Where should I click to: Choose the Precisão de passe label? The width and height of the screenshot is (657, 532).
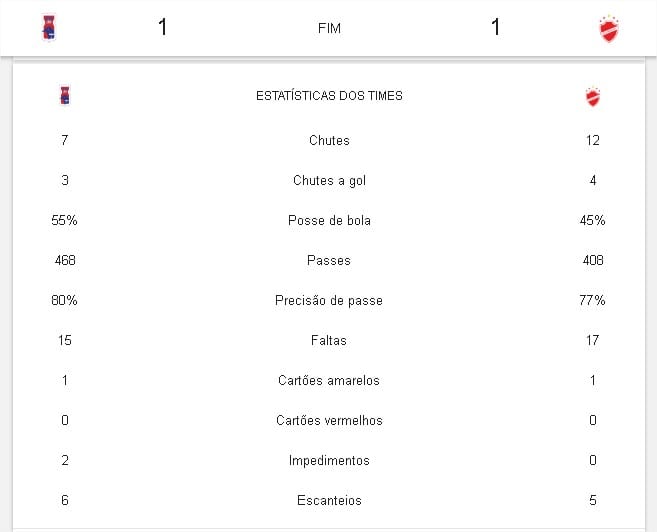pyautogui.click(x=329, y=300)
